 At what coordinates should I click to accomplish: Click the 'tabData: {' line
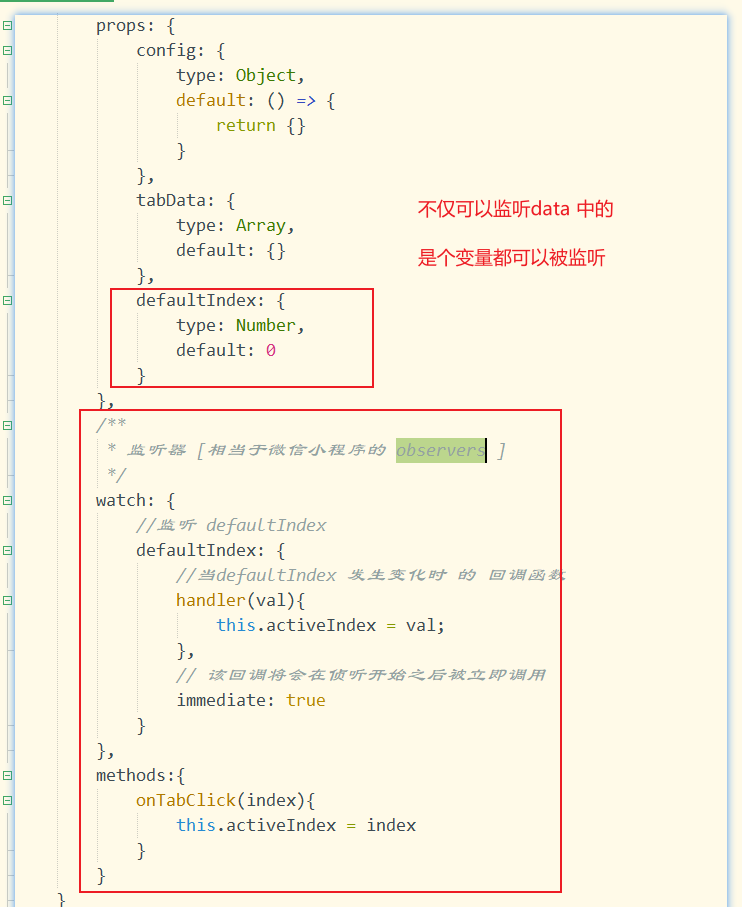pyautogui.click(x=186, y=201)
